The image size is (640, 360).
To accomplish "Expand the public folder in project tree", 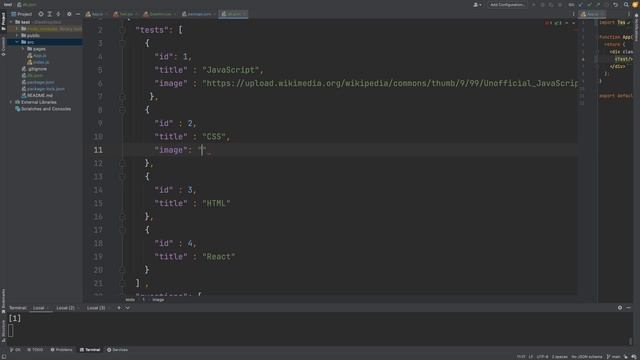I will [x=17, y=36].
